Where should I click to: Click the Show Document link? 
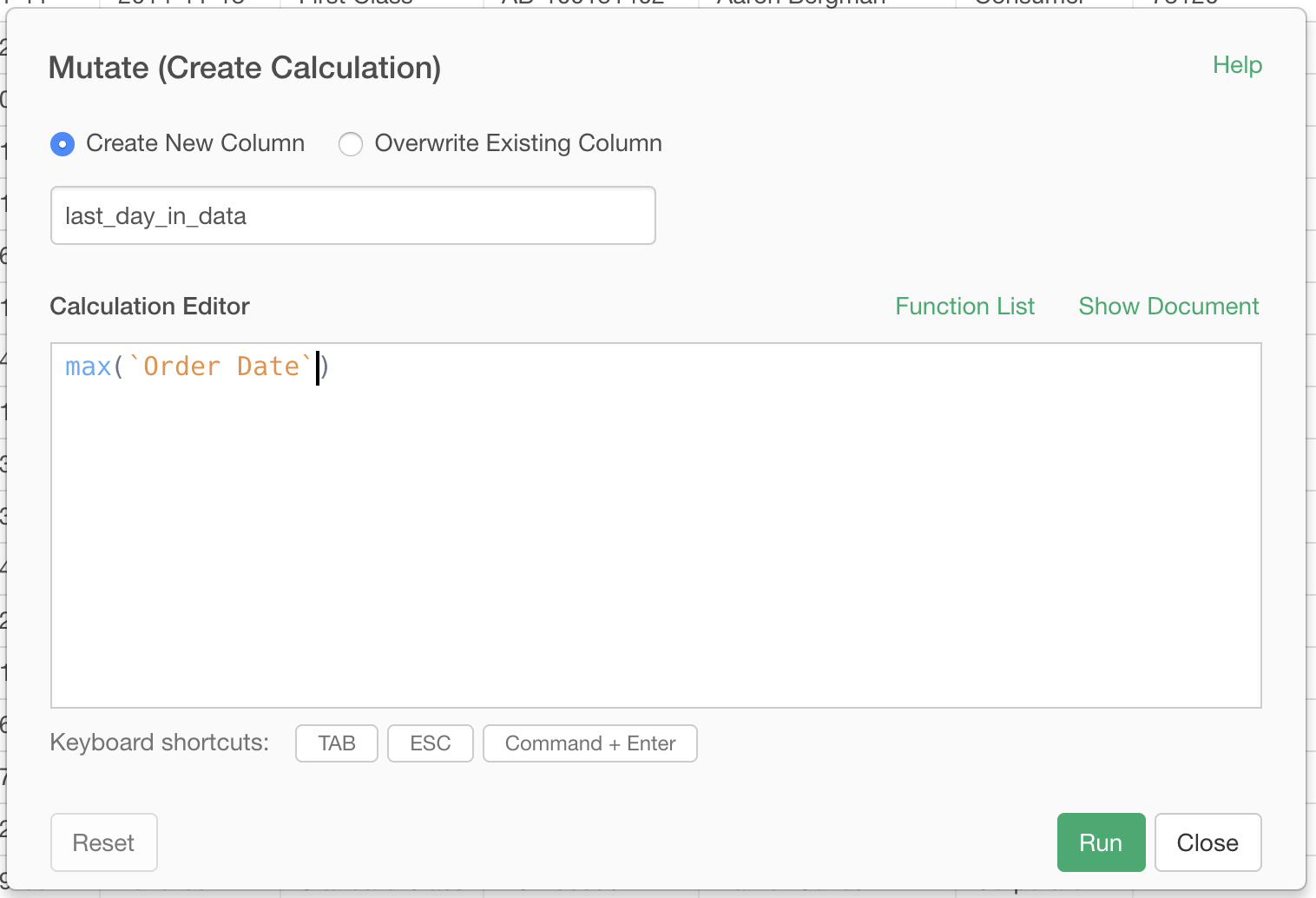point(1168,307)
